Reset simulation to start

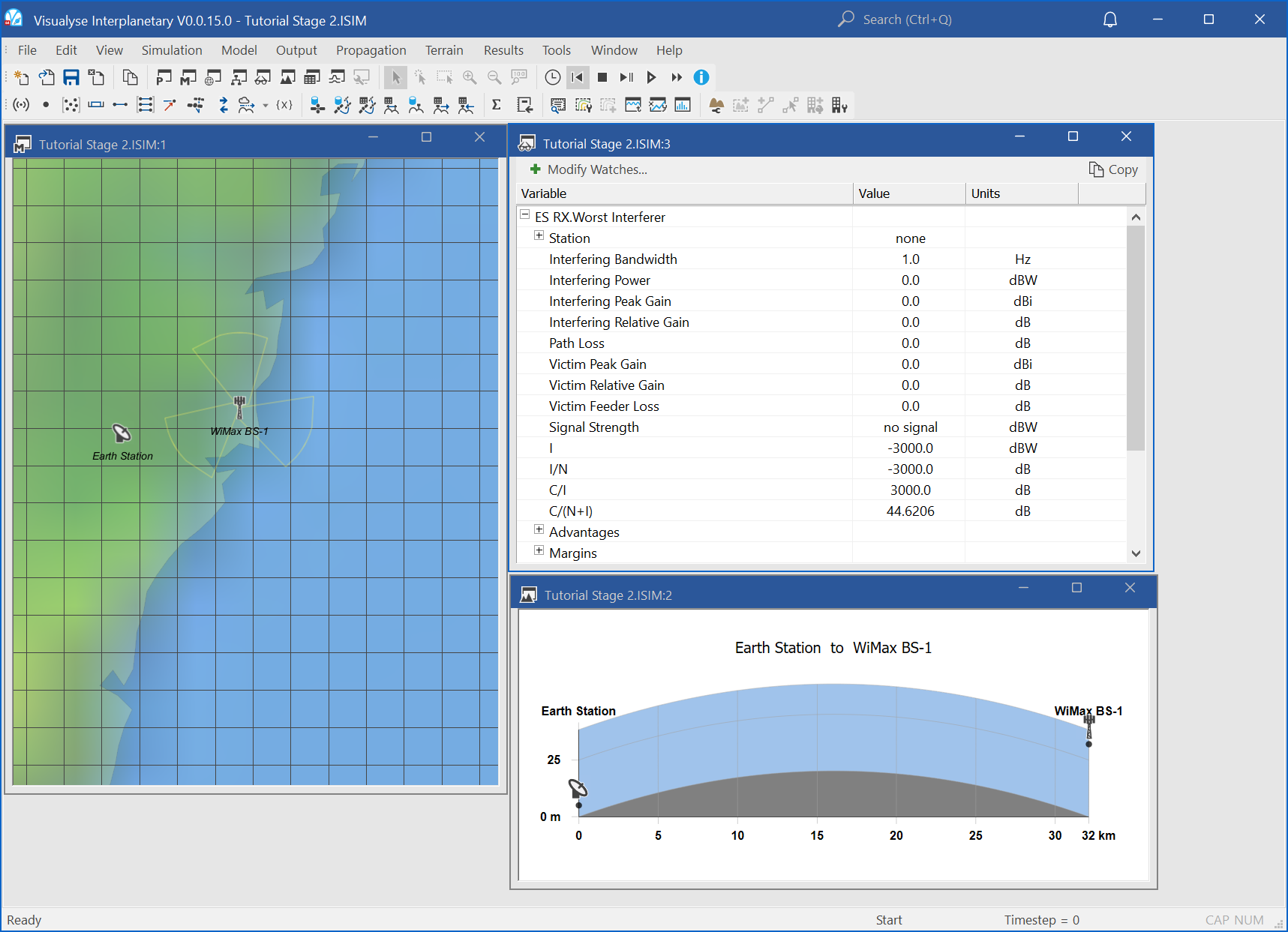pyautogui.click(x=578, y=77)
